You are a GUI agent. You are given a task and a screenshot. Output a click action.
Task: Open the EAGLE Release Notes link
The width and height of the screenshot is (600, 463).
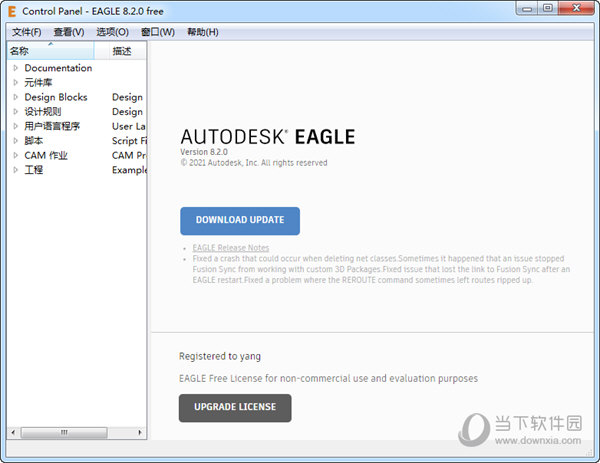tap(231, 248)
